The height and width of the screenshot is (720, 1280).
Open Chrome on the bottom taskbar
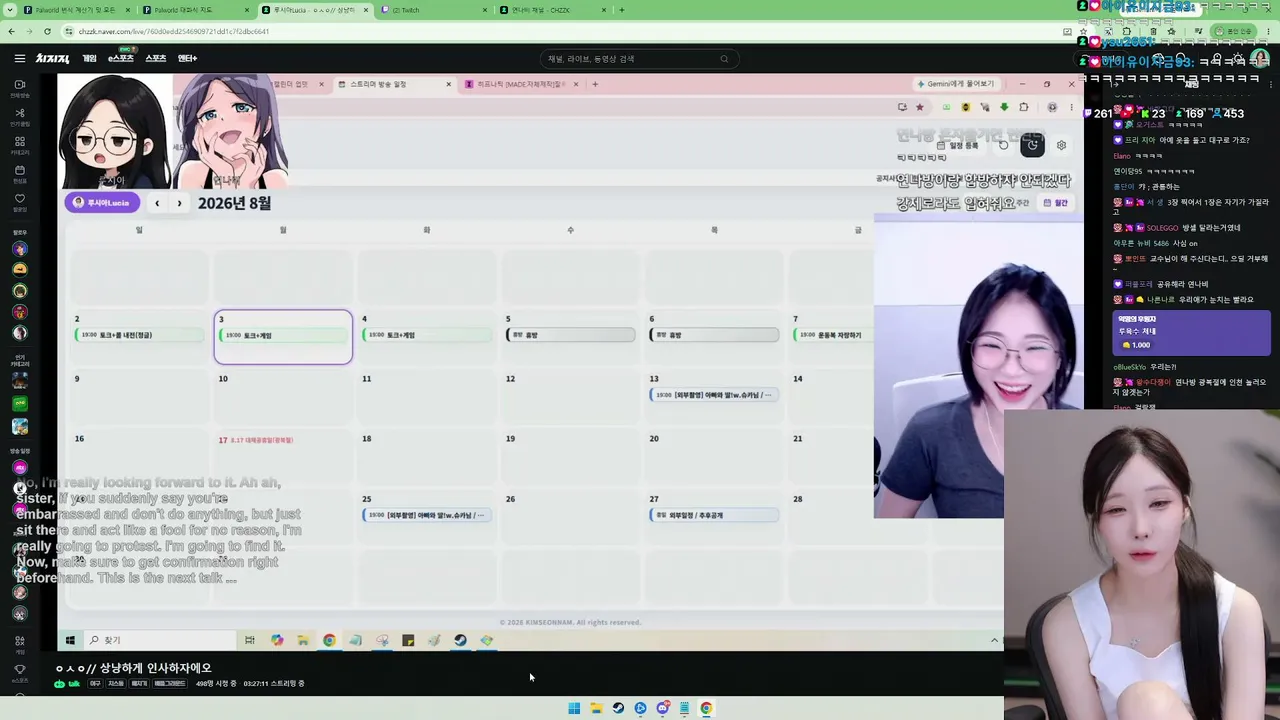(x=706, y=708)
